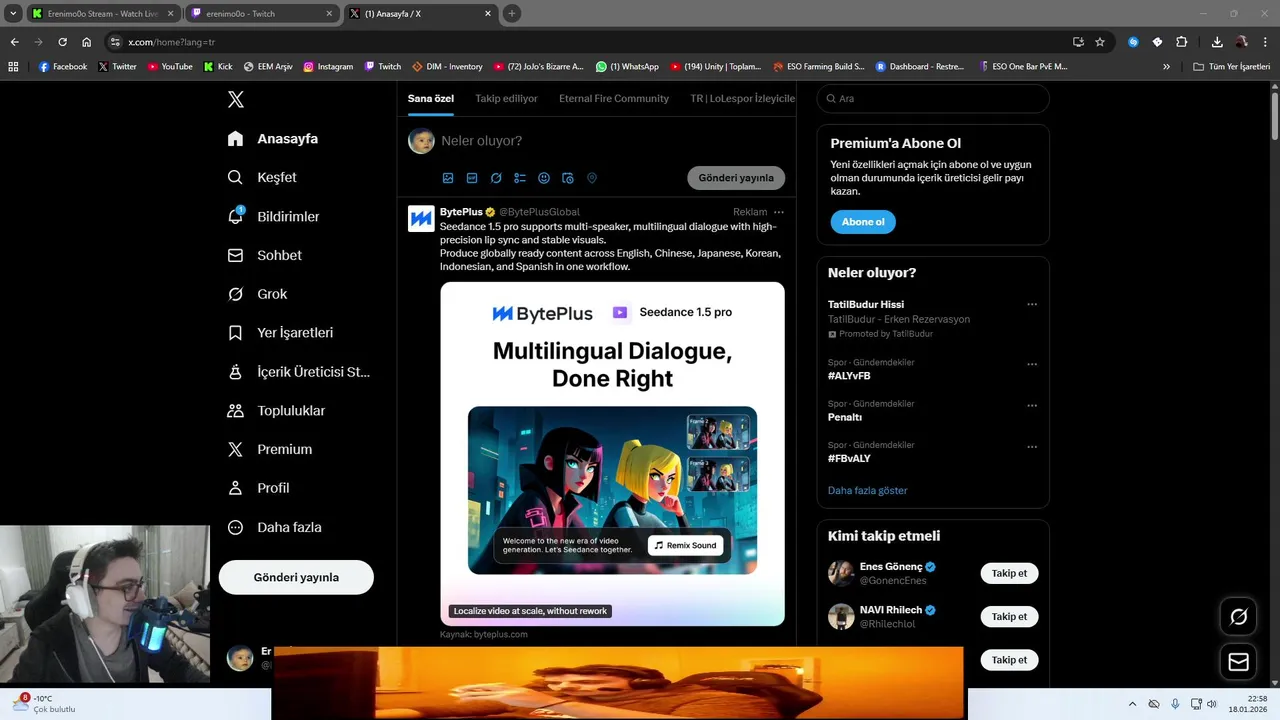The image size is (1280, 720).
Task: Open Chrome downloads icon
Action: [1217, 42]
